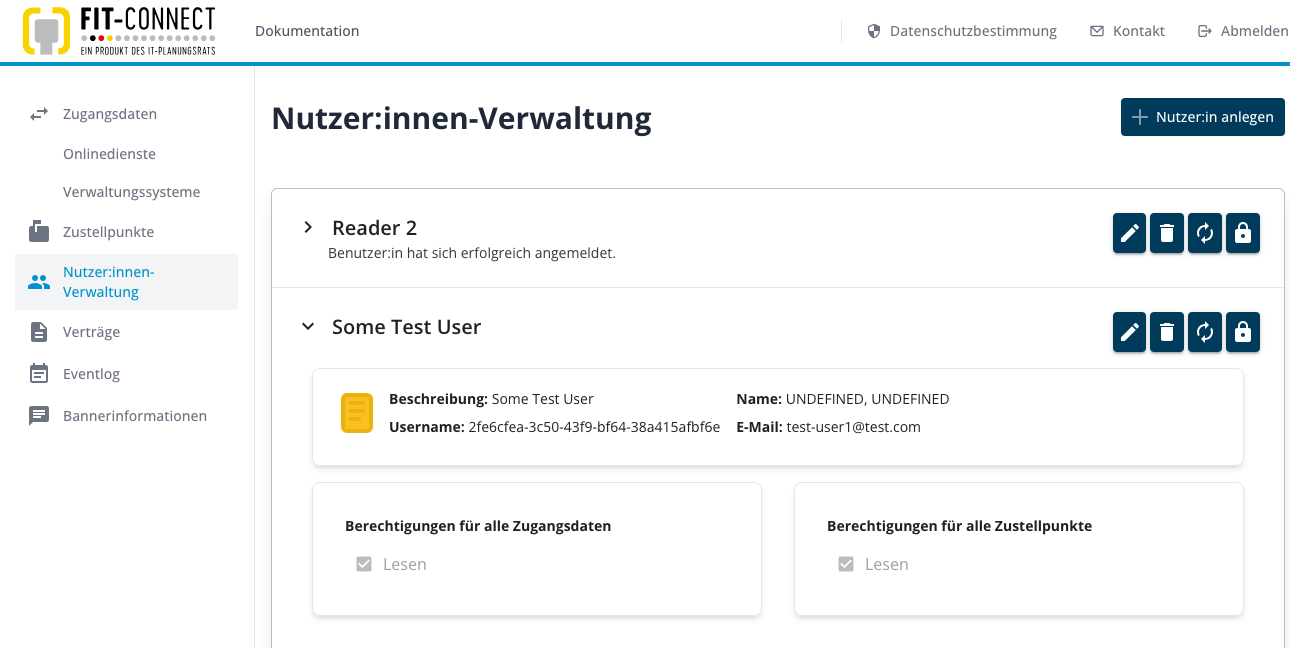
Task: Open Datenschutzbestimmung link
Action: click(973, 31)
